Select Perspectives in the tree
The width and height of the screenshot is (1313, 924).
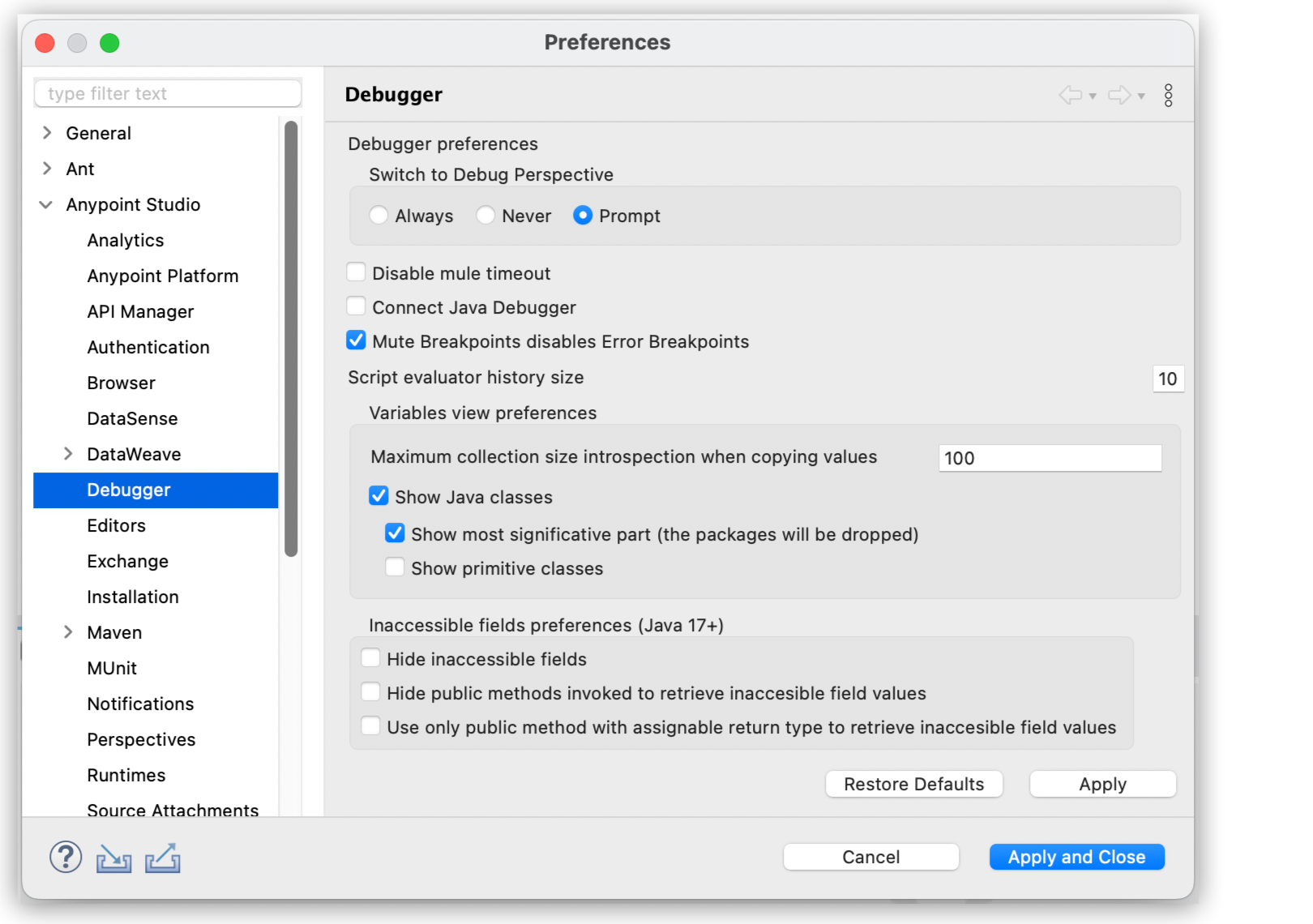click(x=142, y=740)
